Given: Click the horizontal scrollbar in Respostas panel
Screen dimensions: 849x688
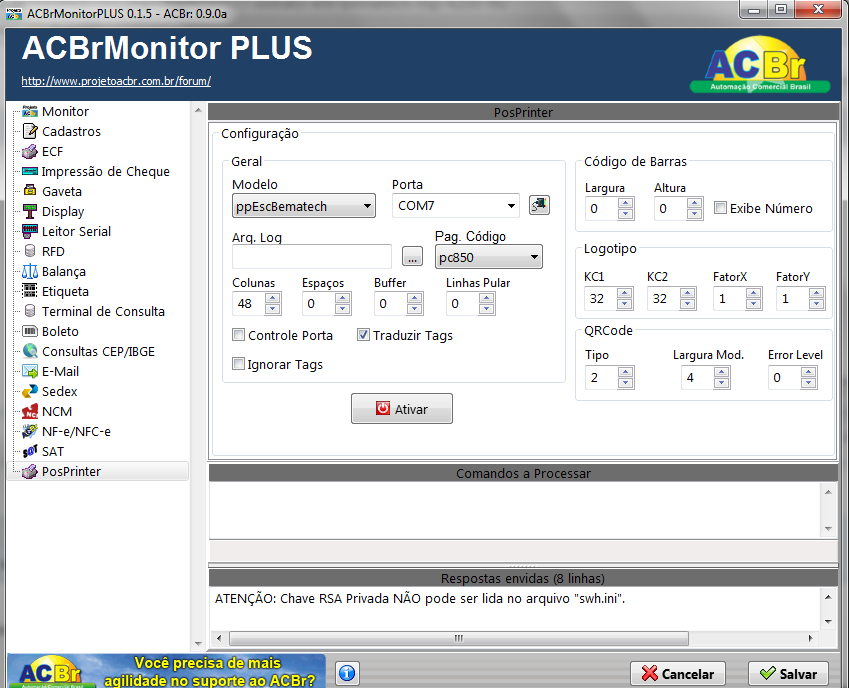Looking at the screenshot, I should click(459, 638).
